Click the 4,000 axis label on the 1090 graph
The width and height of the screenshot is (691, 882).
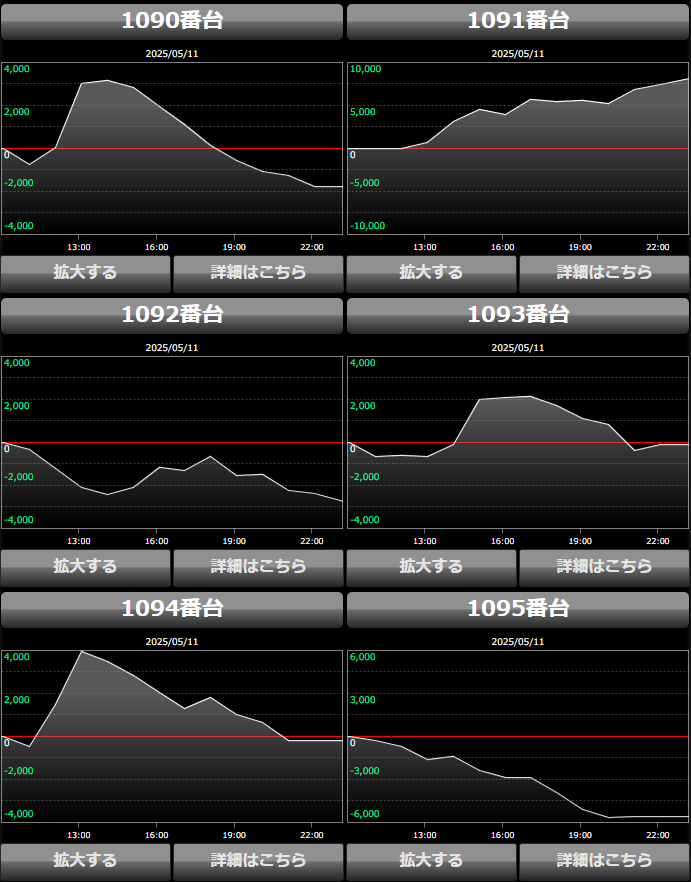[x=16, y=69]
